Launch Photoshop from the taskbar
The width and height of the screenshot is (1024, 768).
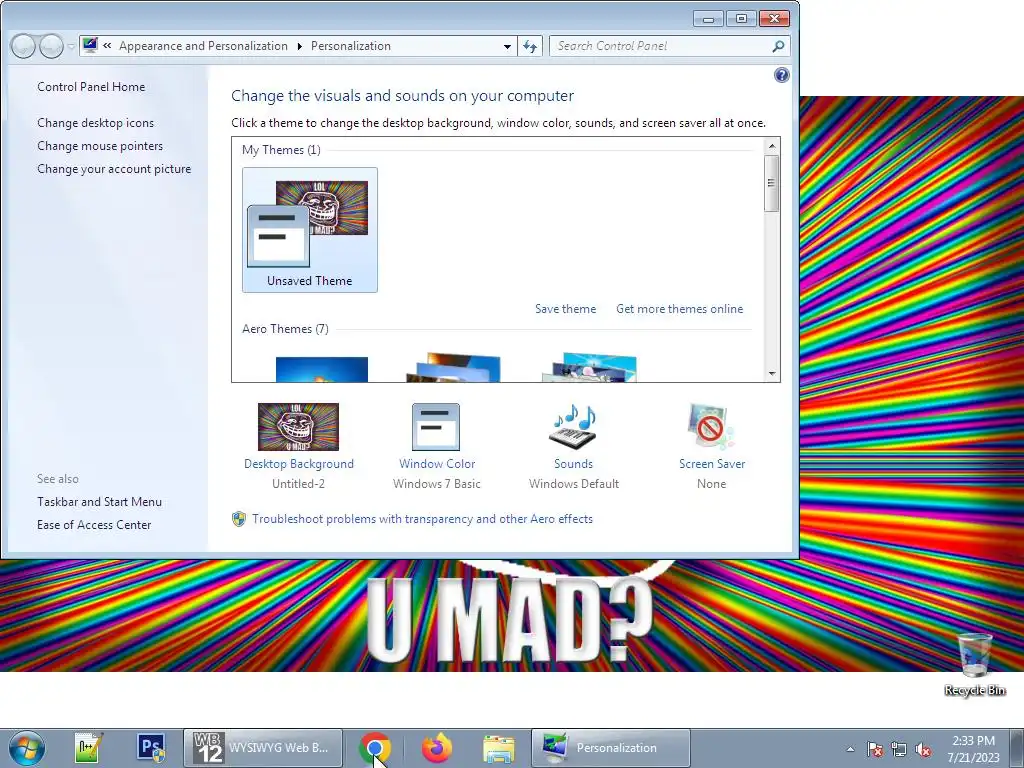pos(152,748)
